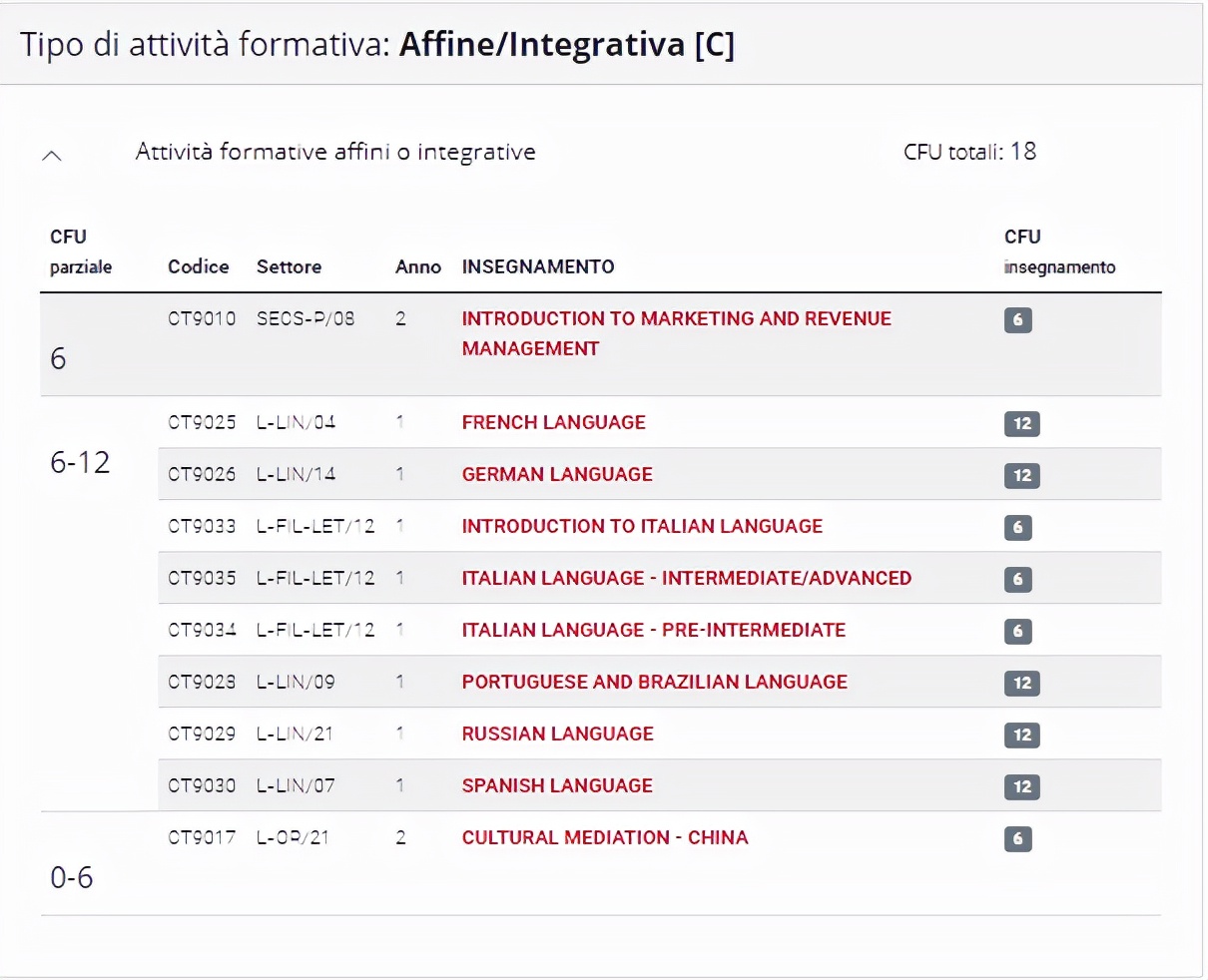Open Italian Language - Intermediate/Advanced course
The image size is (1208, 980).
pos(686,579)
